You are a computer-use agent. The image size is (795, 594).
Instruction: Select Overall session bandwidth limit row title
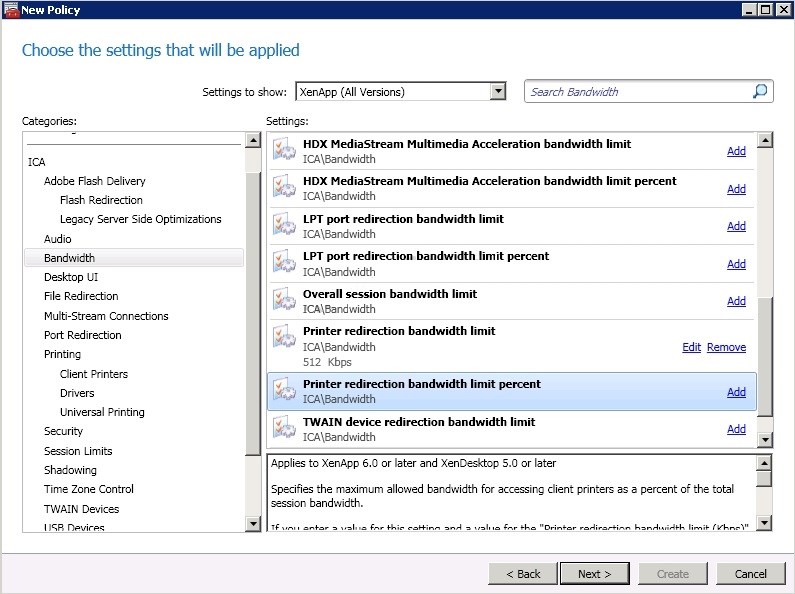(390, 294)
